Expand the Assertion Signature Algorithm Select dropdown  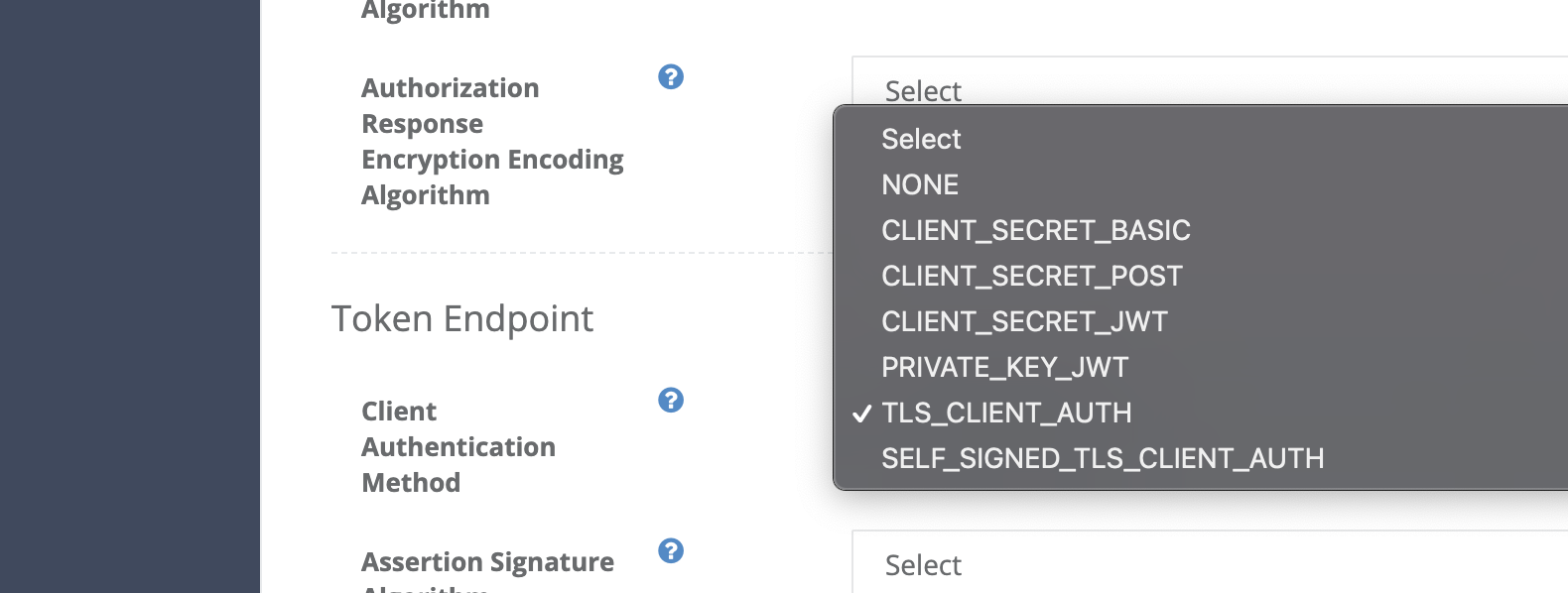1210,563
